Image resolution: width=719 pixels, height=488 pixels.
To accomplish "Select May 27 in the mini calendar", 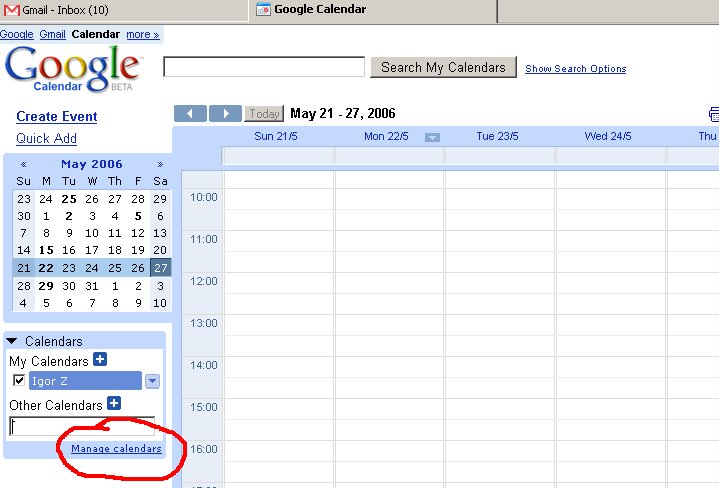I will (x=160, y=268).
